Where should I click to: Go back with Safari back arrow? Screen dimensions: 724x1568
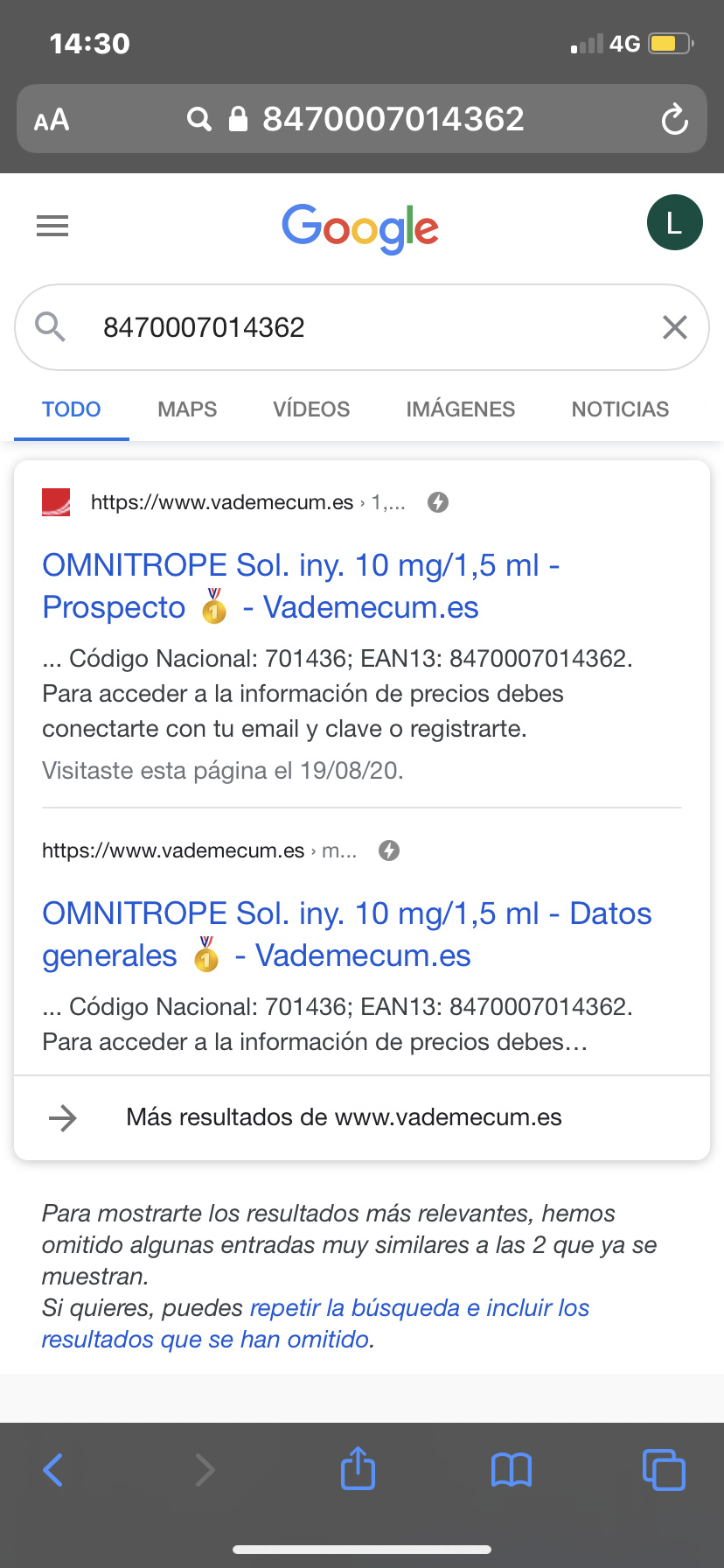(x=52, y=1470)
